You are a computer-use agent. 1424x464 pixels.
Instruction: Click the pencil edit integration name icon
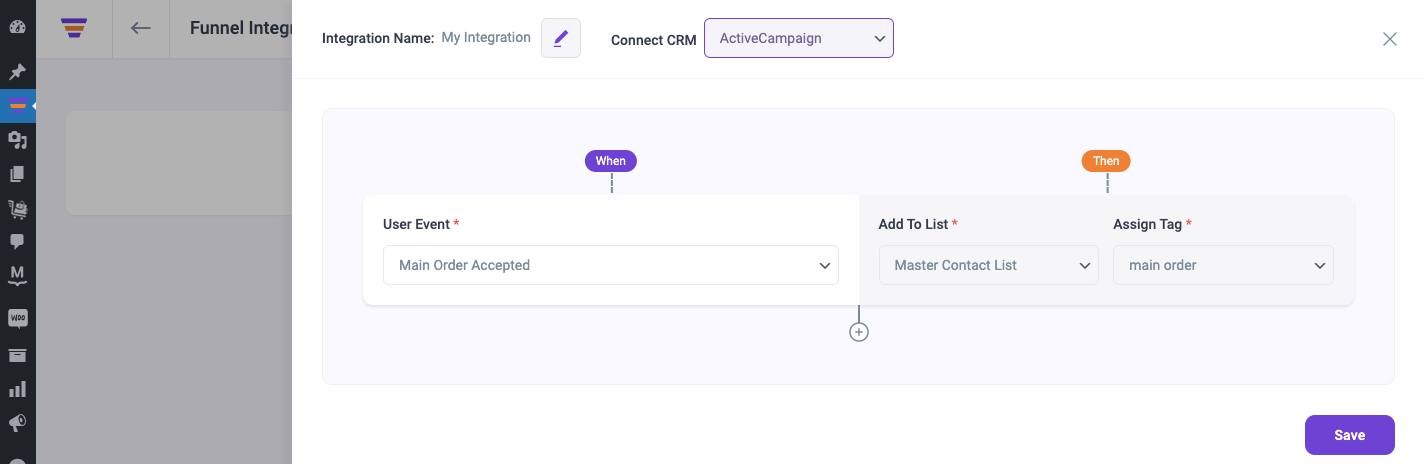[561, 38]
